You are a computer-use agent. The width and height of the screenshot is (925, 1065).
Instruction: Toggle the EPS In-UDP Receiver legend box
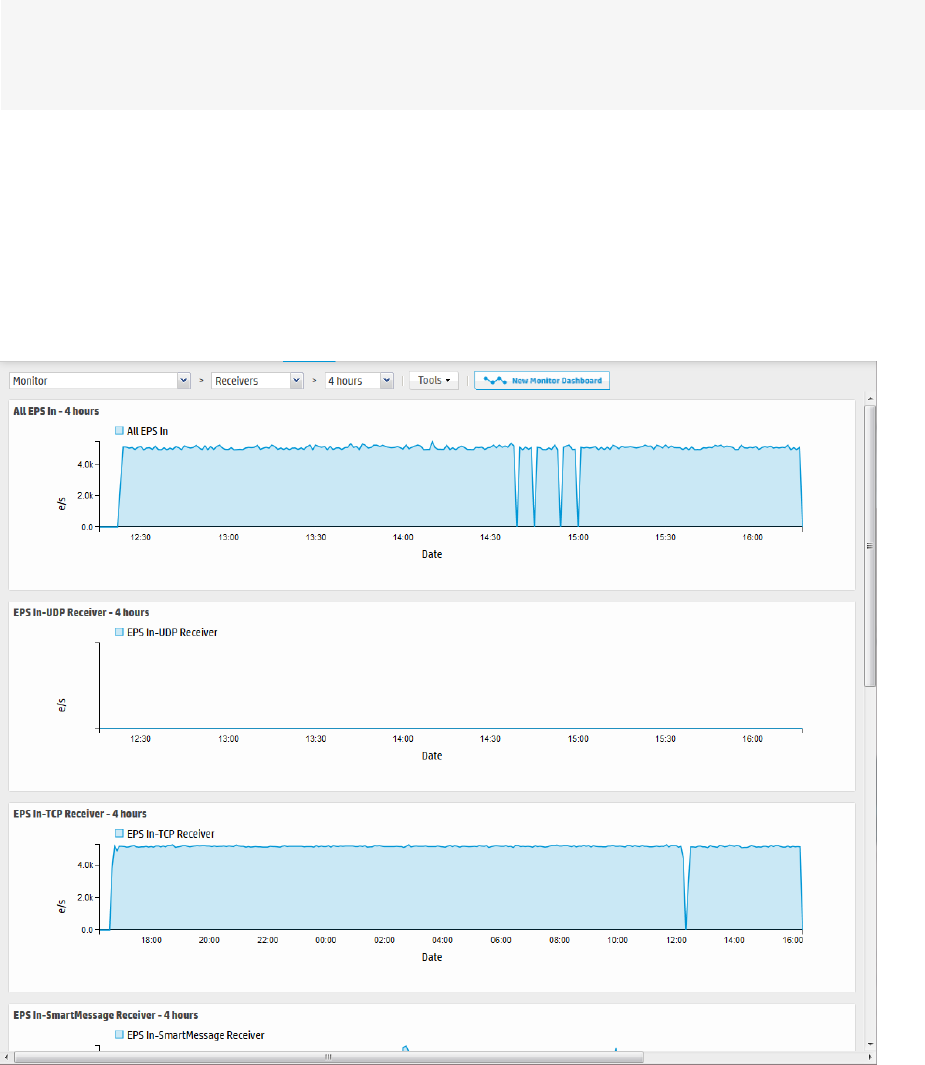pos(120,632)
